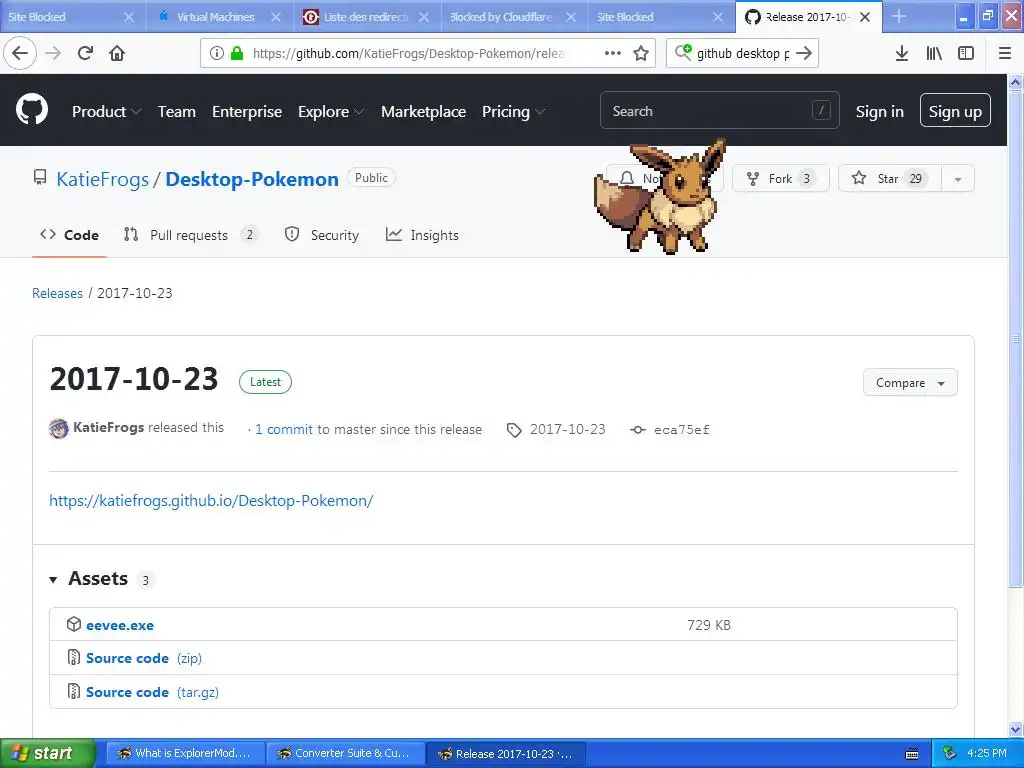Viewport: 1024px width, 768px height.
Task: Click the Sign up button
Action: [x=955, y=110]
